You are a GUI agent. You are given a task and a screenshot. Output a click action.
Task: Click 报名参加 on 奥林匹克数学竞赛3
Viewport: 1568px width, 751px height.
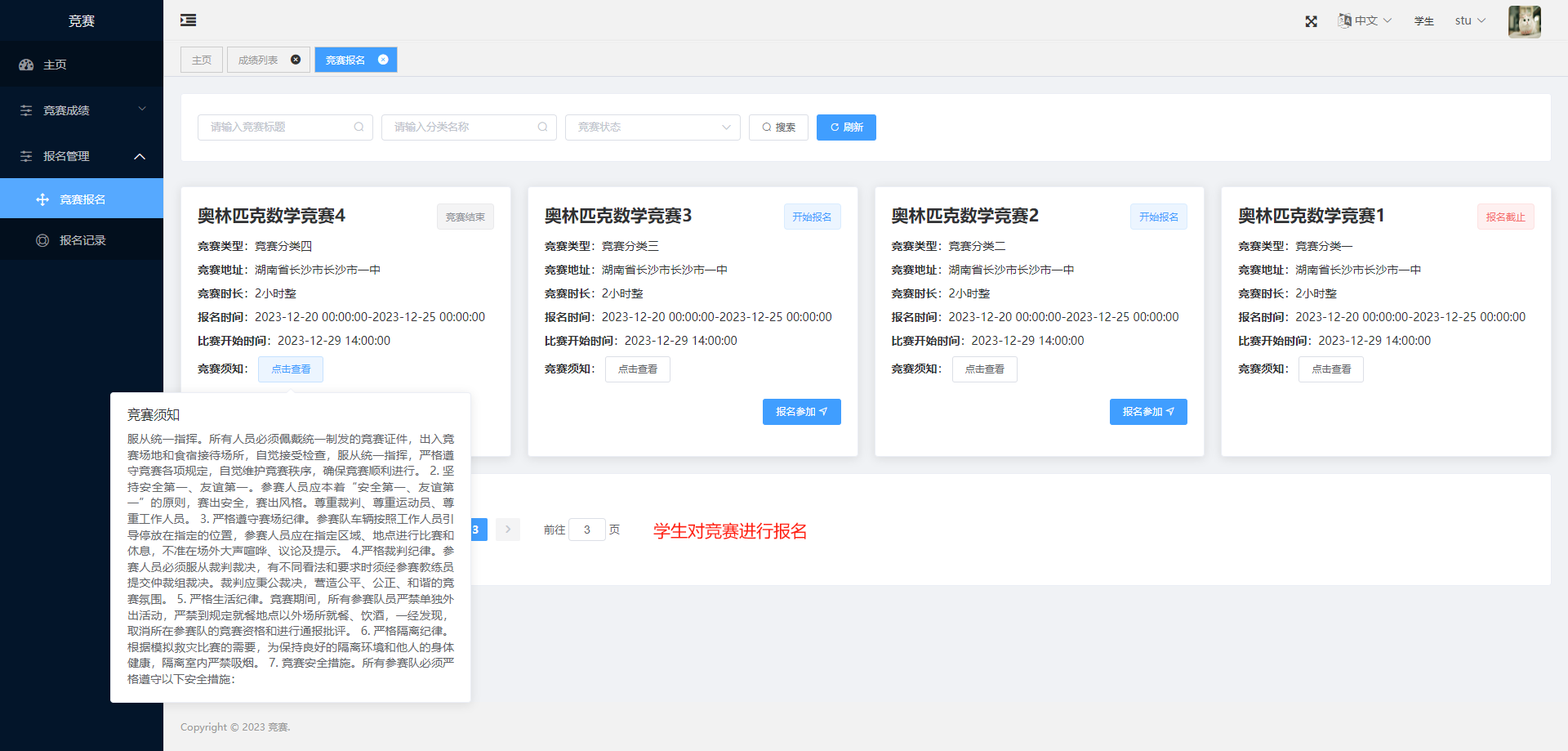(x=801, y=411)
